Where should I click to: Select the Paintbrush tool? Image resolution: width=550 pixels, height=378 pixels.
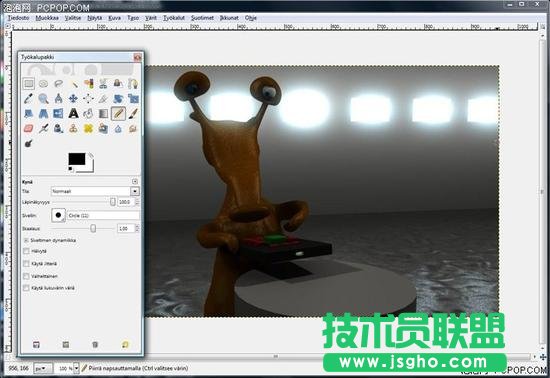133,113
